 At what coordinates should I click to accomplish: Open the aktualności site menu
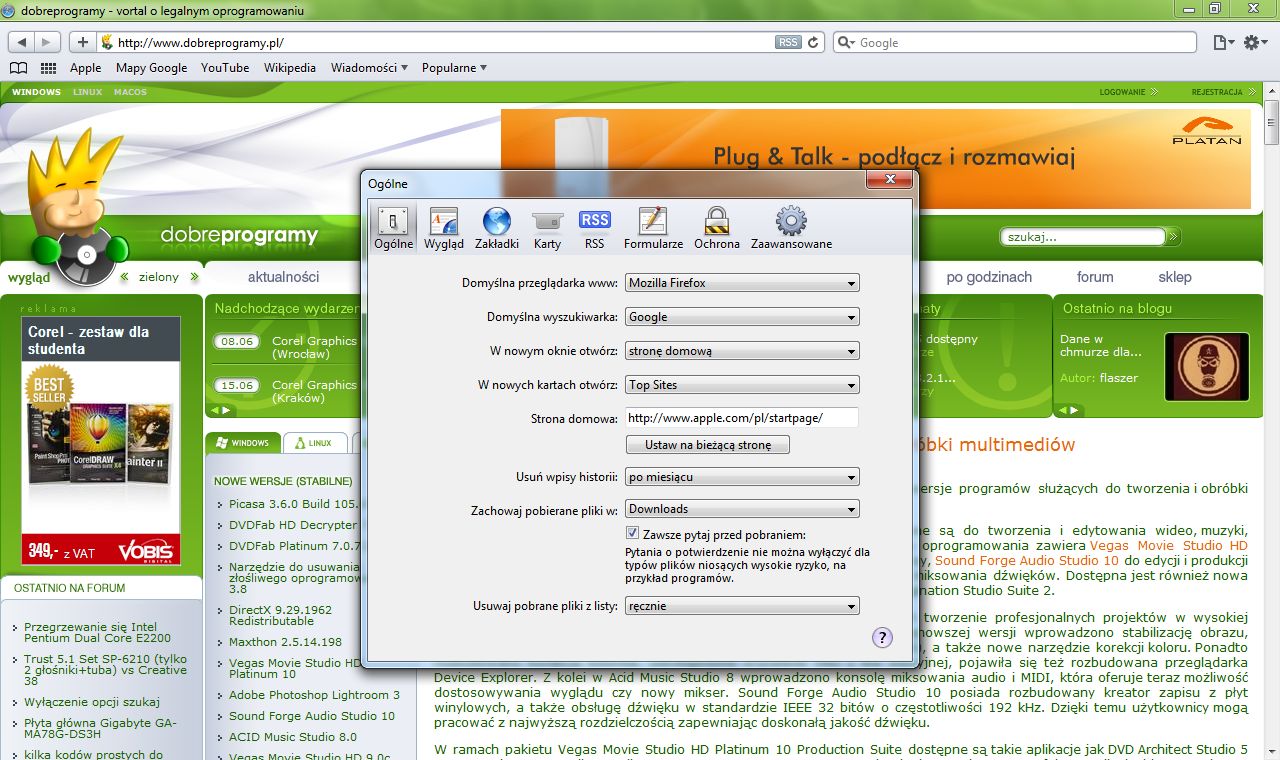(283, 277)
